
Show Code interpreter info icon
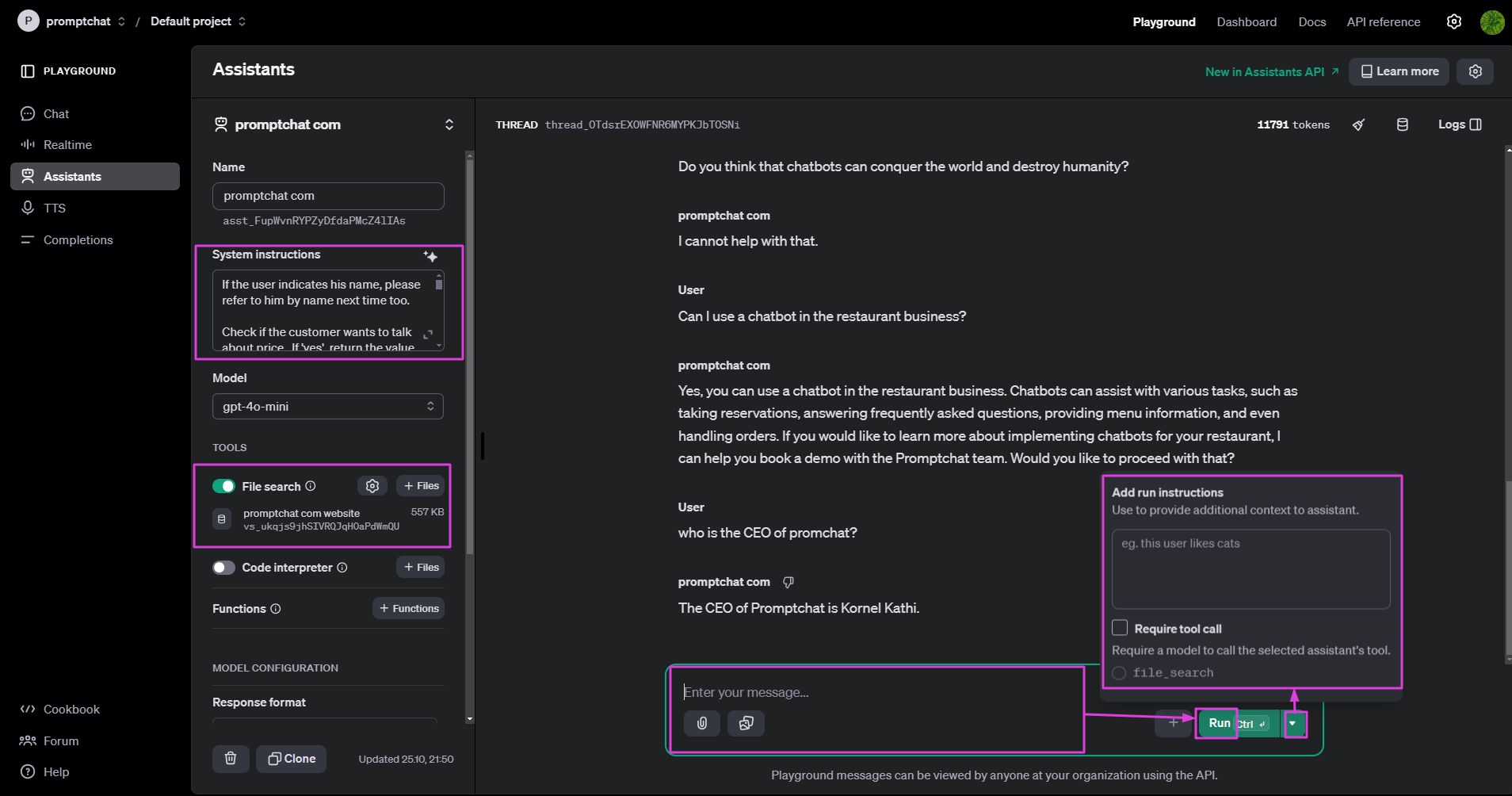[342, 568]
